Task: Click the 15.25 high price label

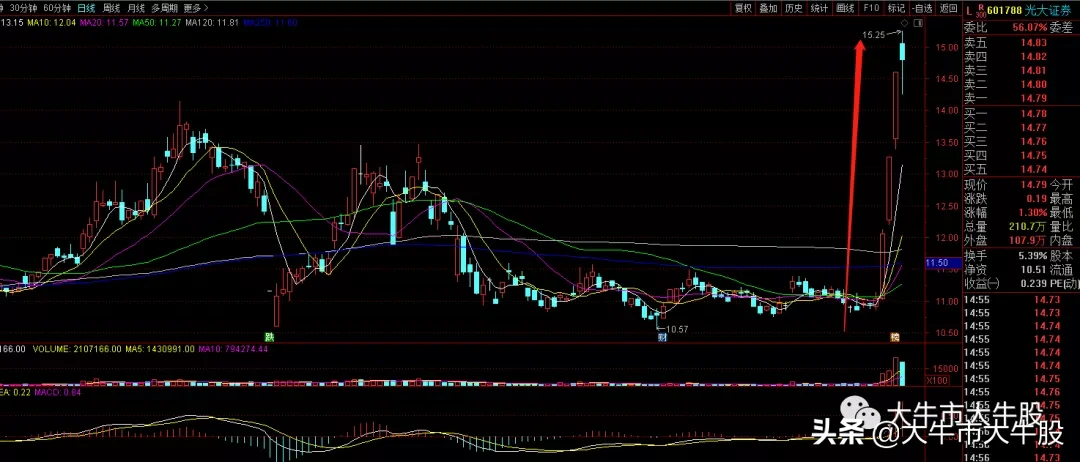Action: [873, 35]
